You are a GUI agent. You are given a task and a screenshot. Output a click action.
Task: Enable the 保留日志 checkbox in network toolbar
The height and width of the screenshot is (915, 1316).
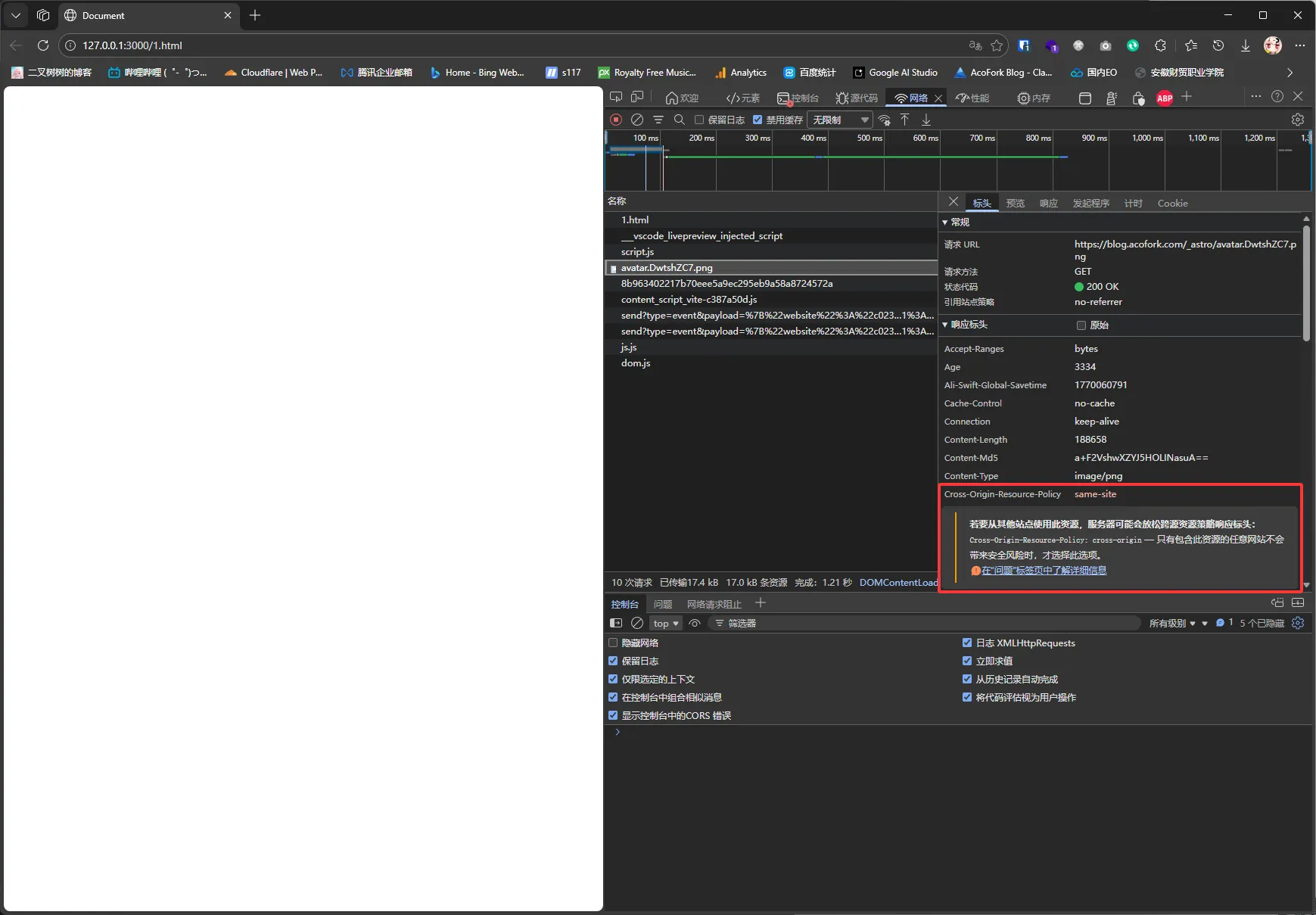pos(699,120)
